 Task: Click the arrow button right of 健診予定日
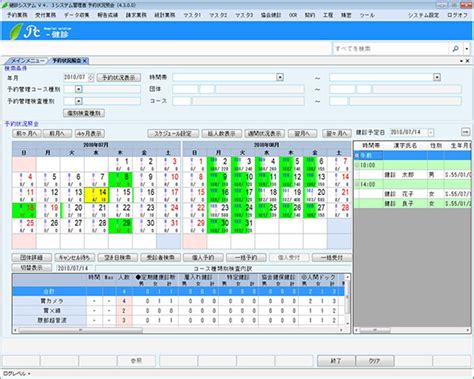(465, 132)
